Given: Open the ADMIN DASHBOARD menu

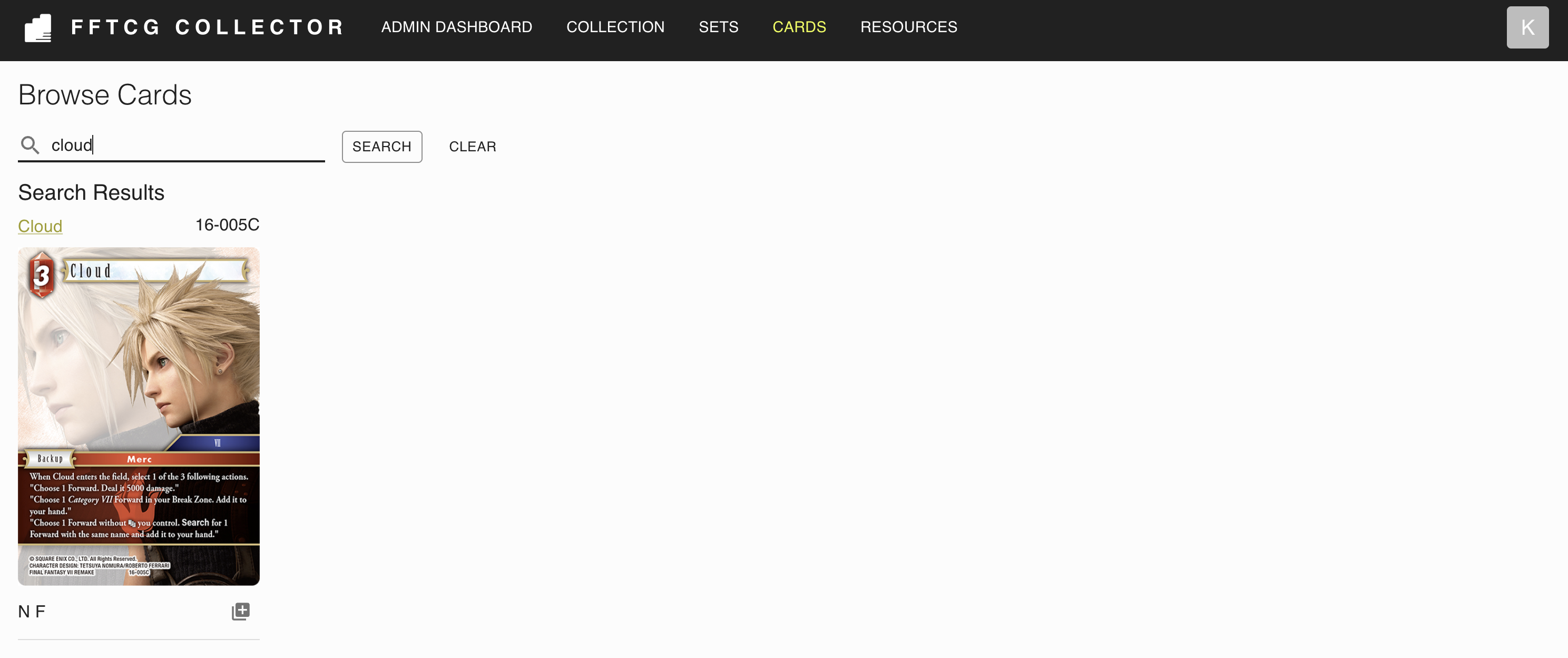Looking at the screenshot, I should pos(456,27).
